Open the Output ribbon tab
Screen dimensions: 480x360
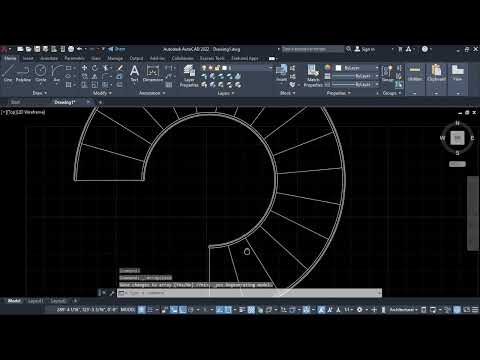pyautogui.click(x=136, y=58)
